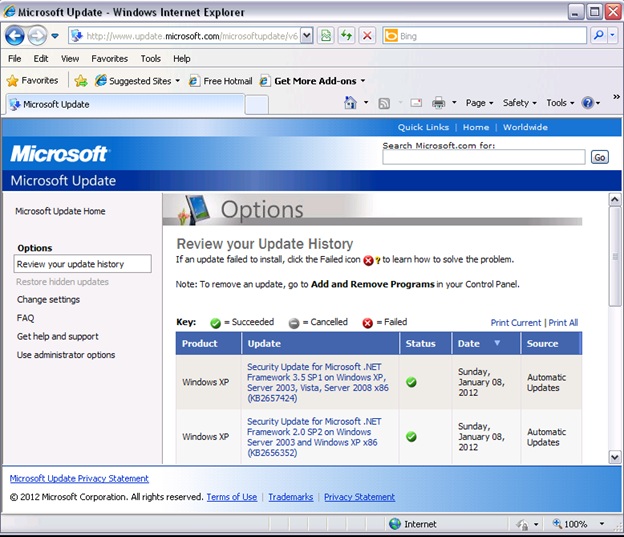Click the Status column header

[x=425, y=343]
